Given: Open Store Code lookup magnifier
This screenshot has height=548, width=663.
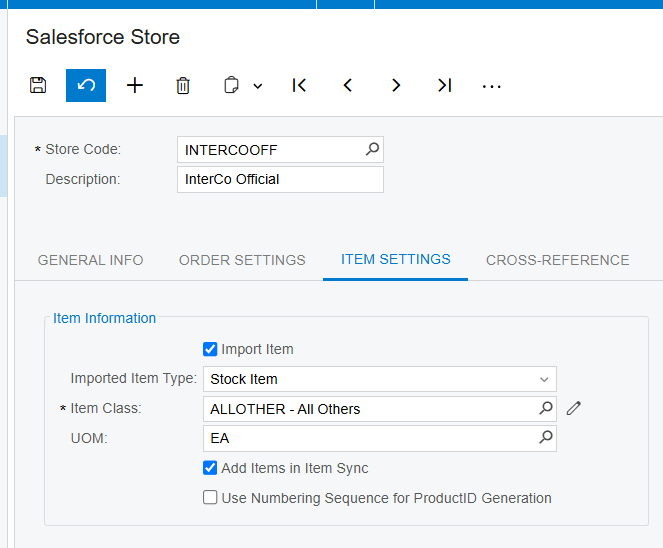Looking at the screenshot, I should click(x=372, y=149).
